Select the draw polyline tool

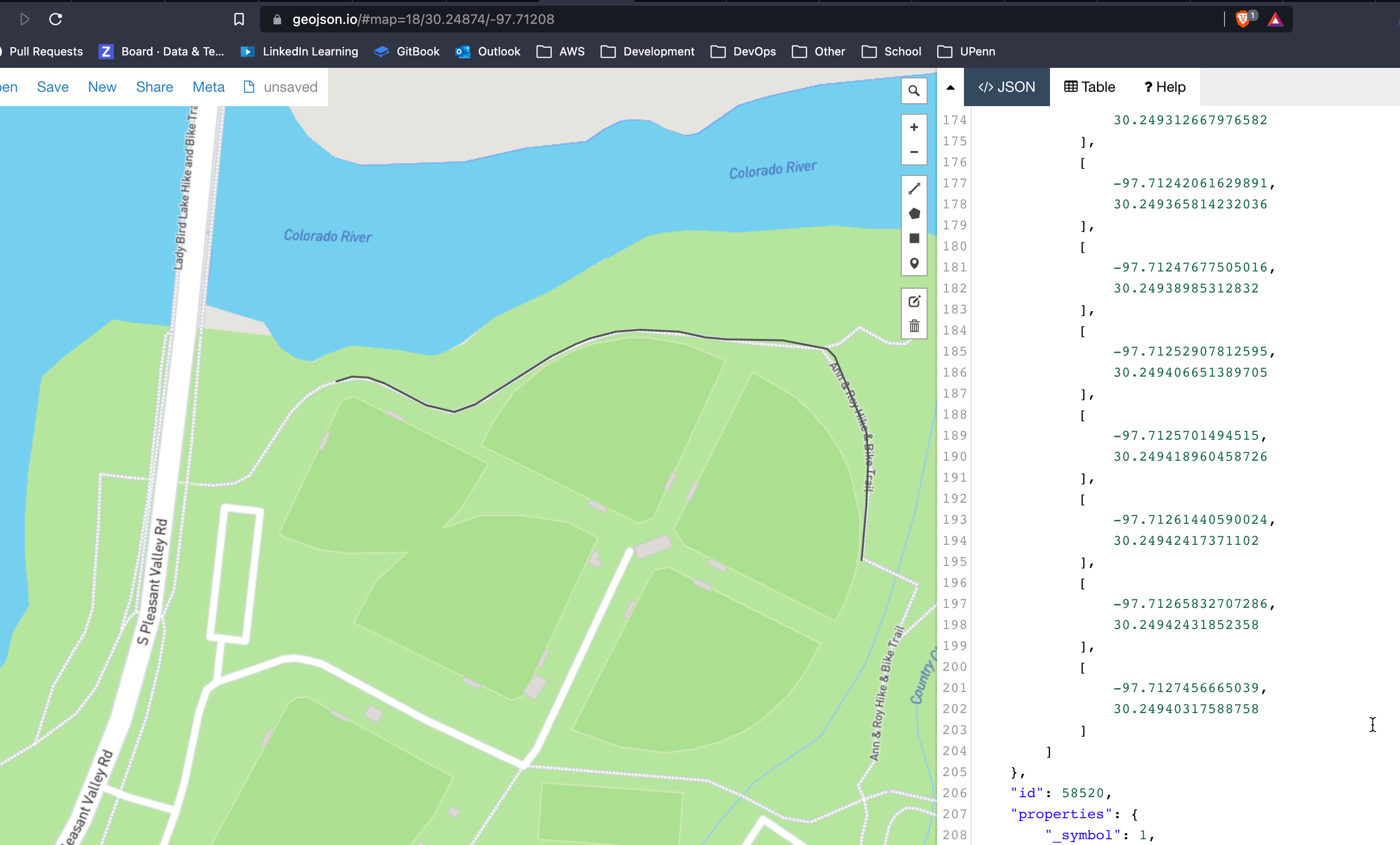[914, 188]
